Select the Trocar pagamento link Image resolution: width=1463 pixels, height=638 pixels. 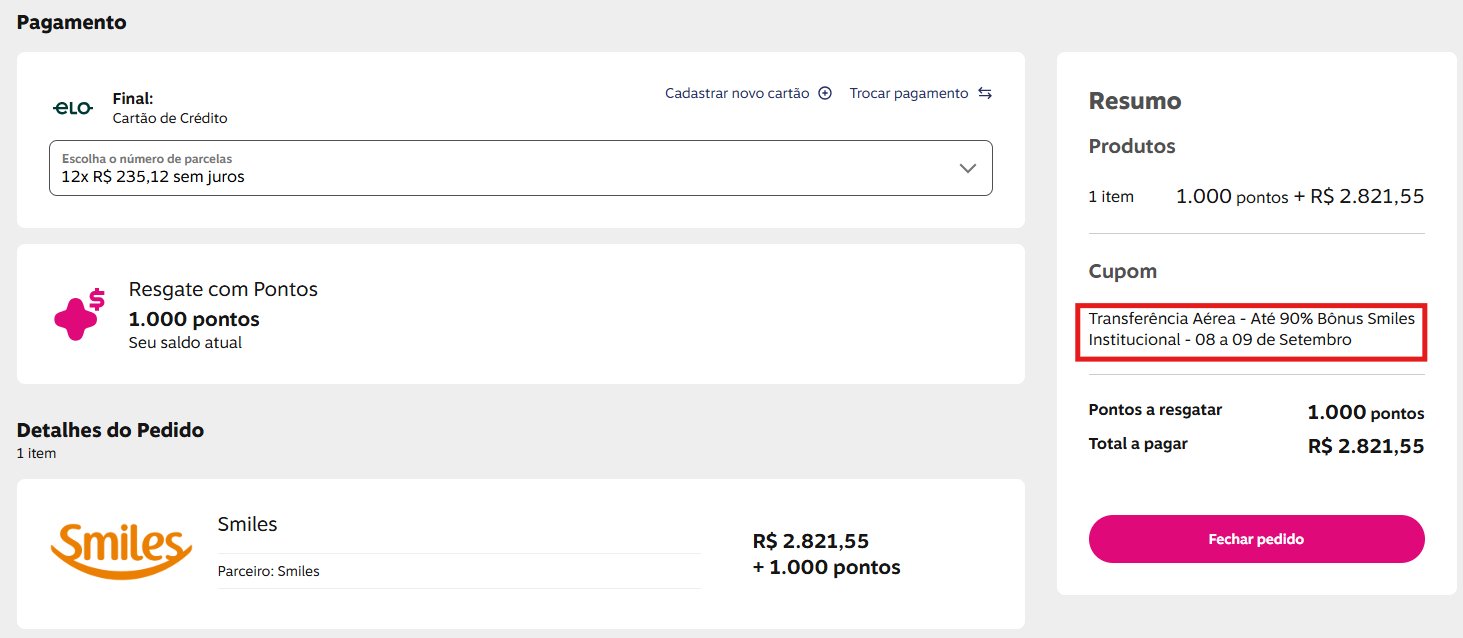(909, 93)
